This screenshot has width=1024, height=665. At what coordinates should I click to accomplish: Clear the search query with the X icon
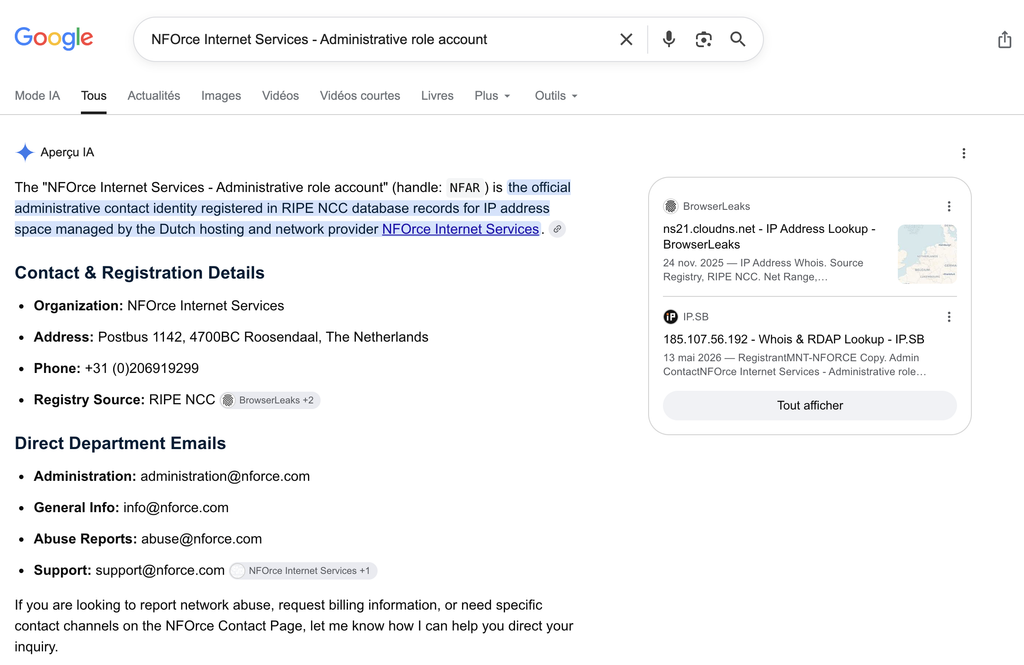(626, 39)
